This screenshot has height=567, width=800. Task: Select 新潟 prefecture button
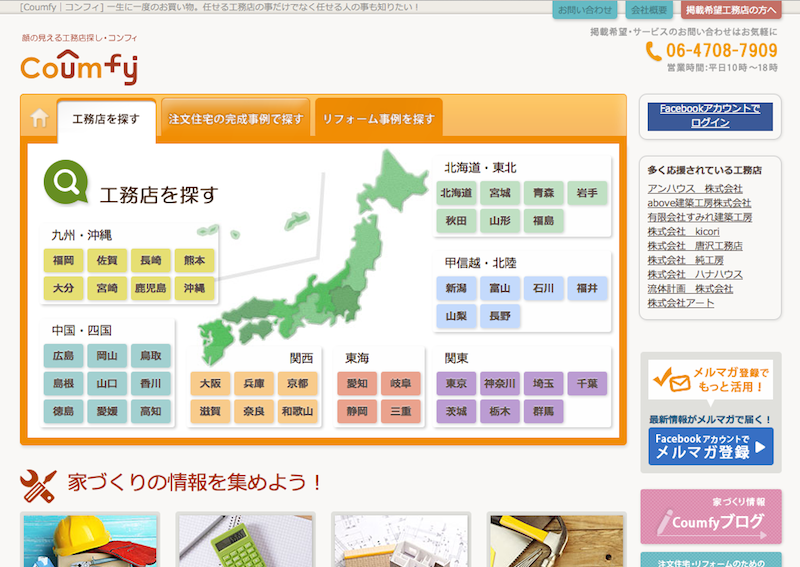[456, 288]
